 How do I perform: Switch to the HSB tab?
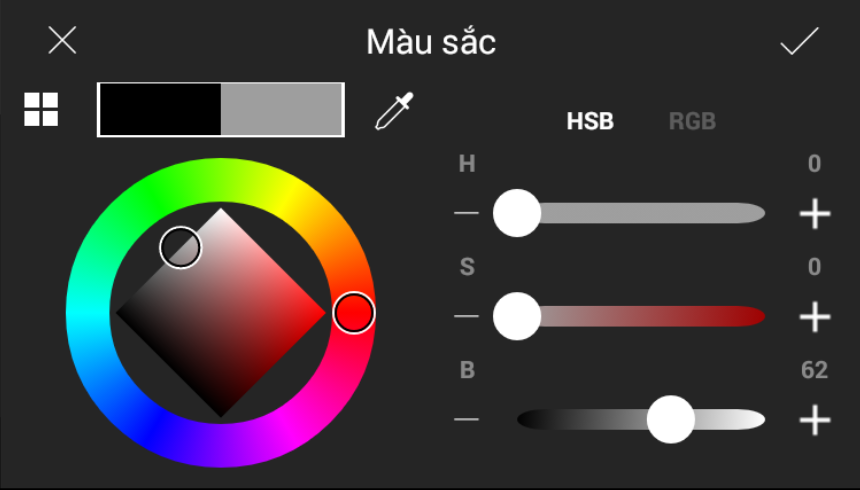[590, 122]
